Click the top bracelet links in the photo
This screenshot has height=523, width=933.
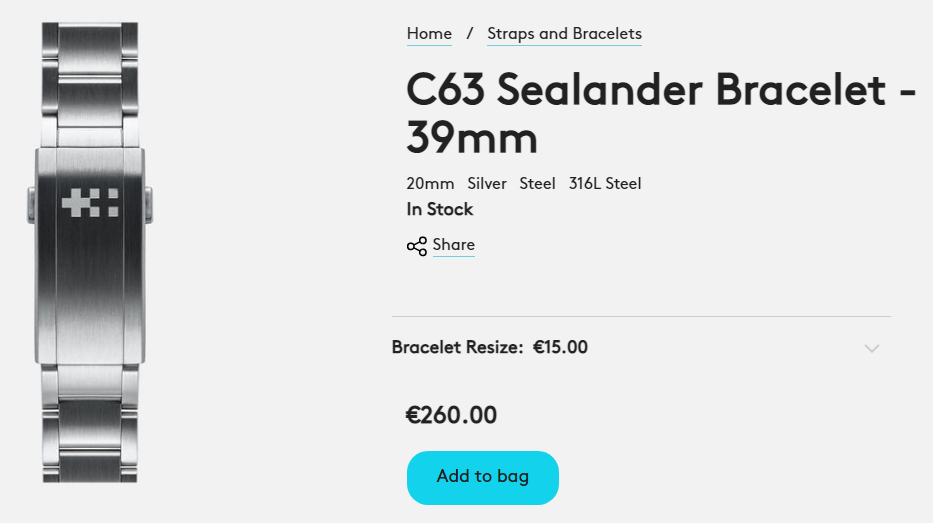(90, 84)
